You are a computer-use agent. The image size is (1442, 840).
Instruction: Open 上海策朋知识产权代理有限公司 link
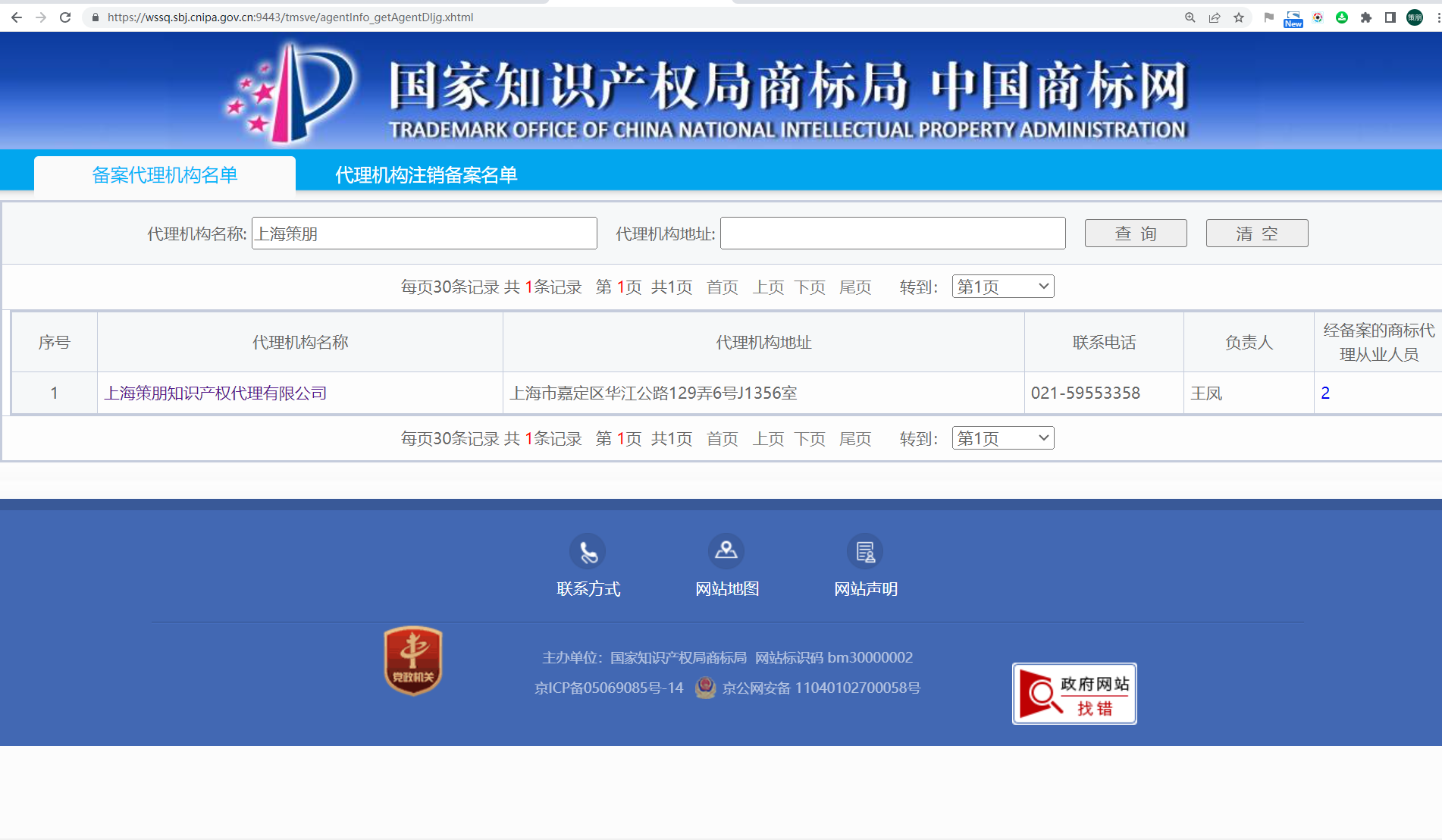click(x=215, y=393)
